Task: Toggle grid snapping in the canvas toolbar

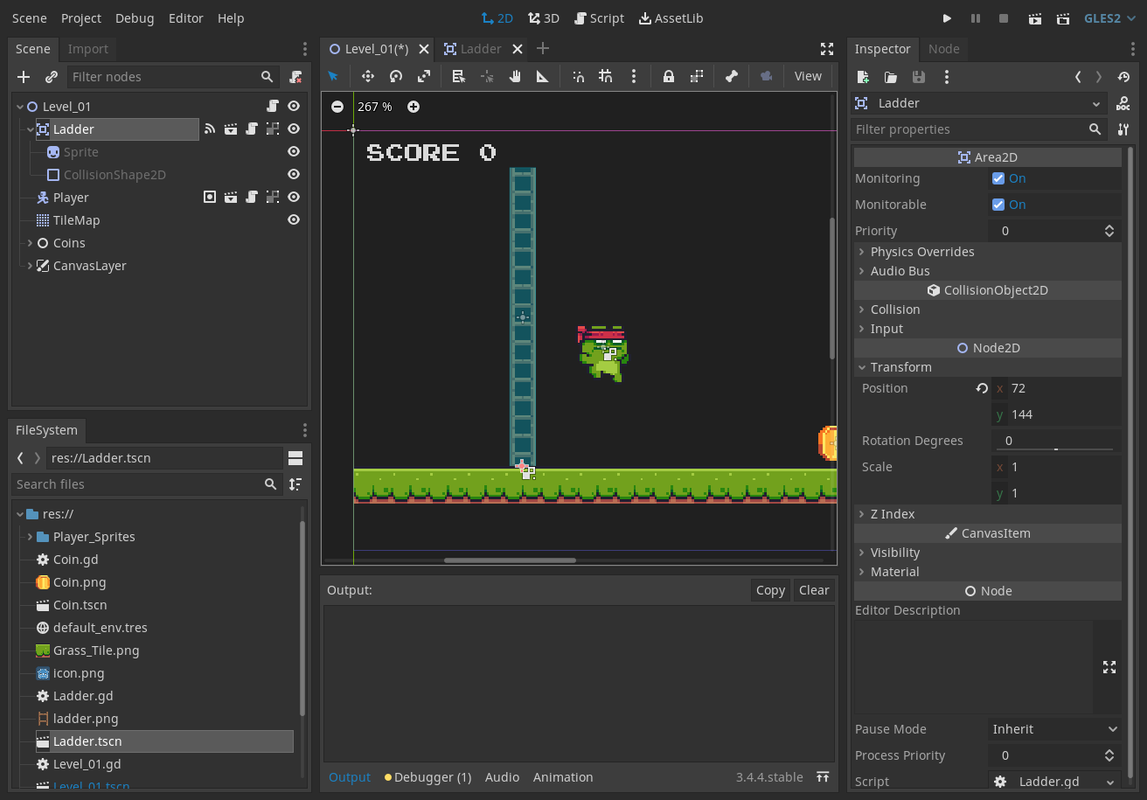Action: pyautogui.click(x=605, y=76)
